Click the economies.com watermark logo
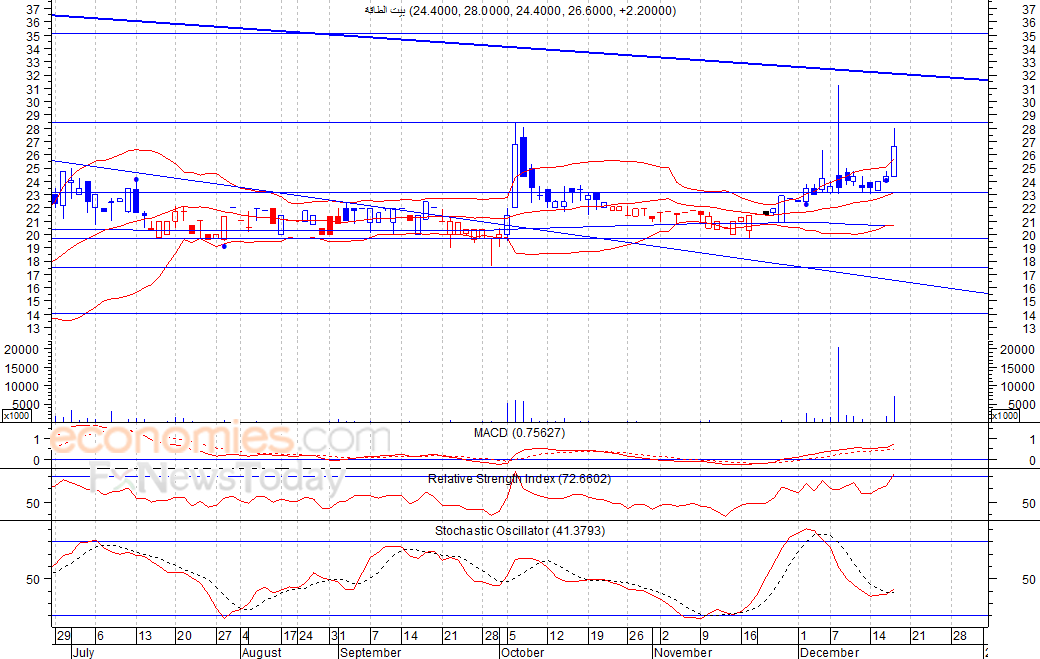This screenshot has height=659, width=1040. [220, 439]
